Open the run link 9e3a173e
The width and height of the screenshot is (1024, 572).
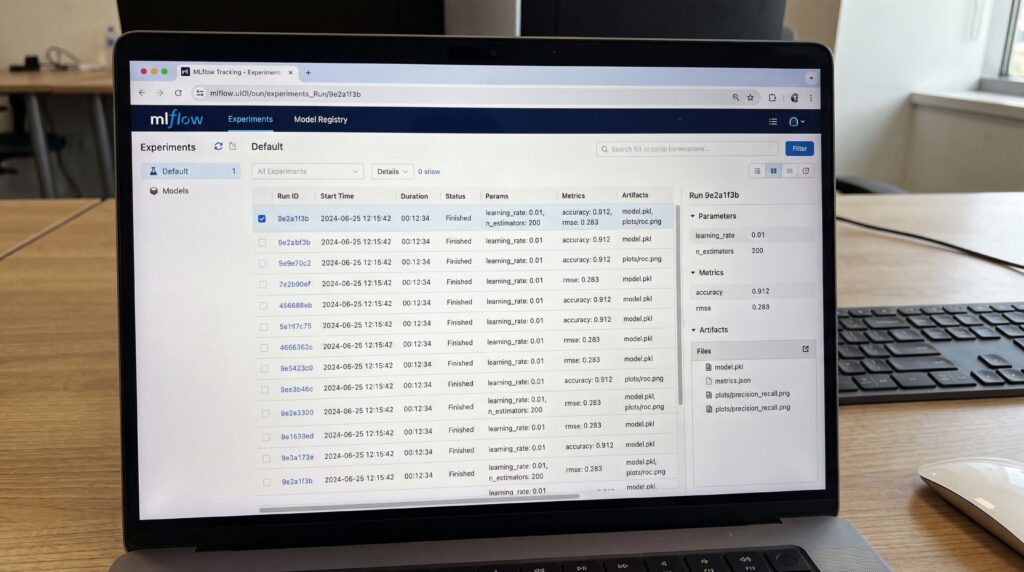tap(298, 458)
